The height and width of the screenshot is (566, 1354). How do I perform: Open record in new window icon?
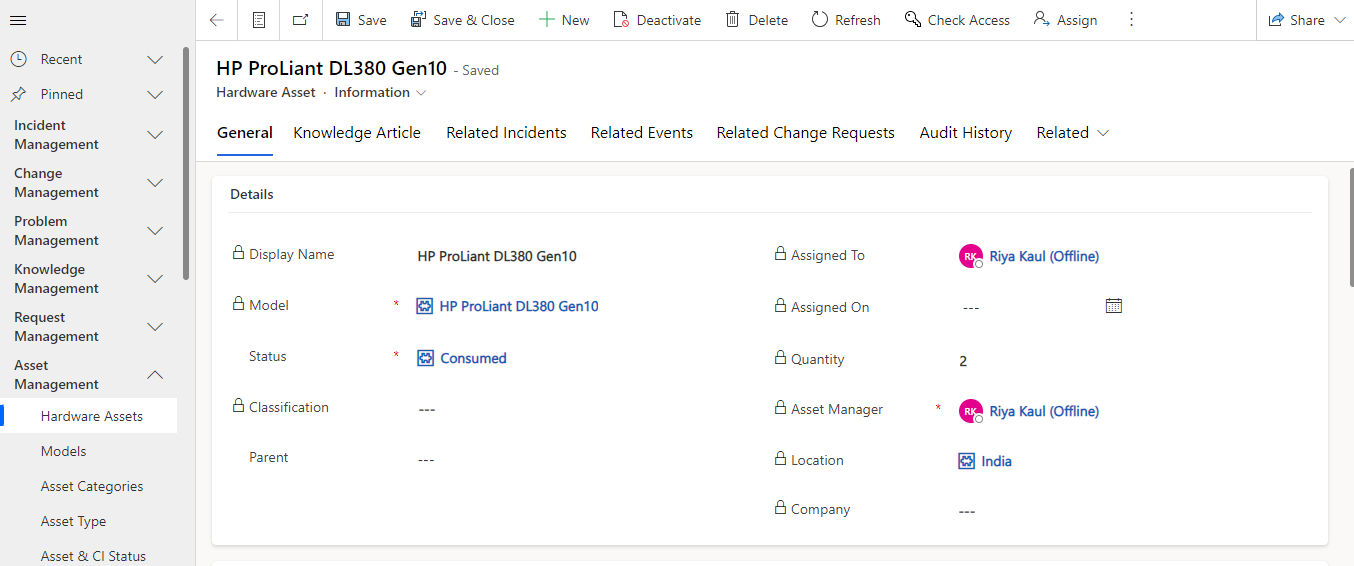coord(301,20)
